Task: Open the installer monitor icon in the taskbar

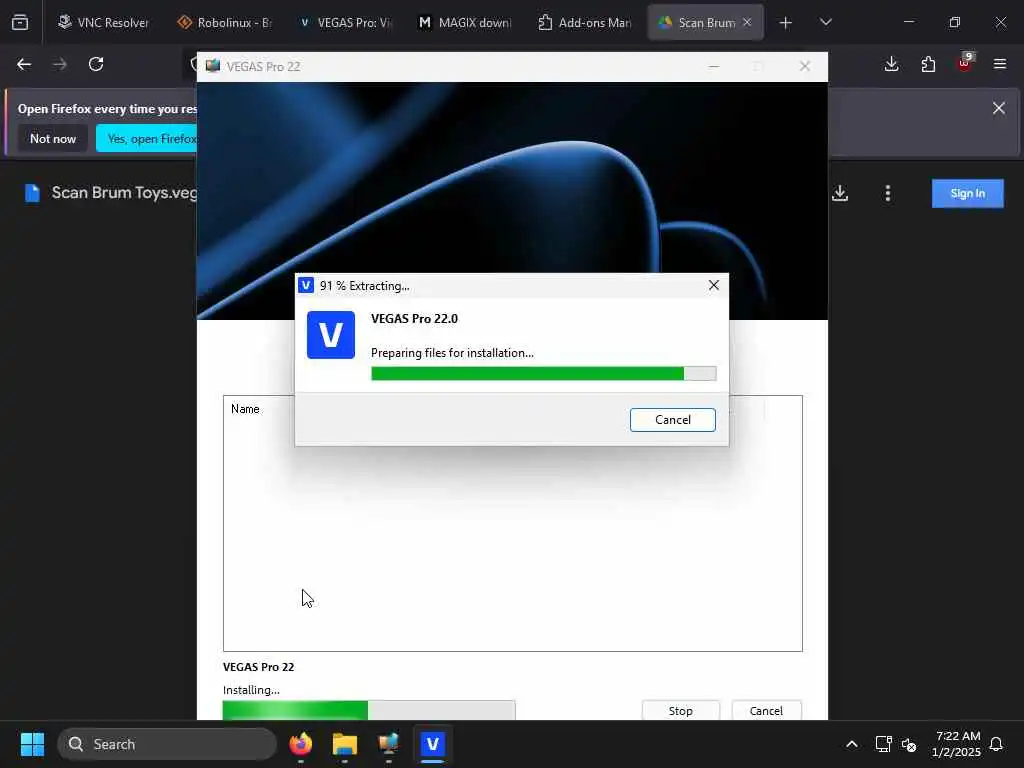Action: click(x=389, y=744)
